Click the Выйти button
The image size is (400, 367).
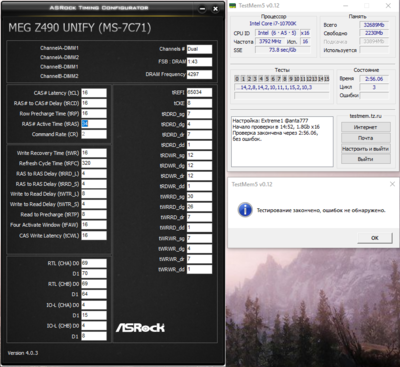pyautogui.click(x=366, y=159)
